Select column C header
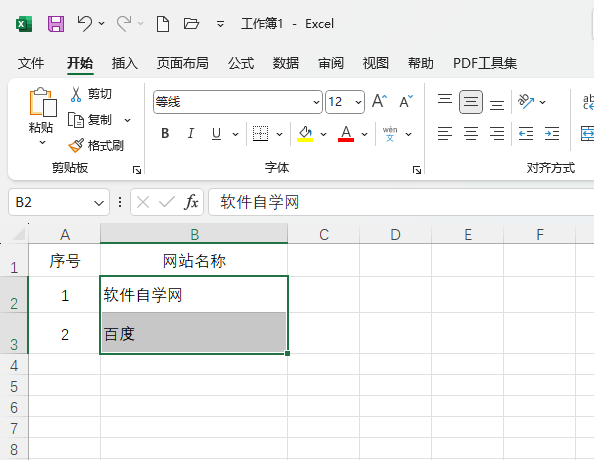Image resolution: width=594 pixels, height=460 pixels. point(324,235)
